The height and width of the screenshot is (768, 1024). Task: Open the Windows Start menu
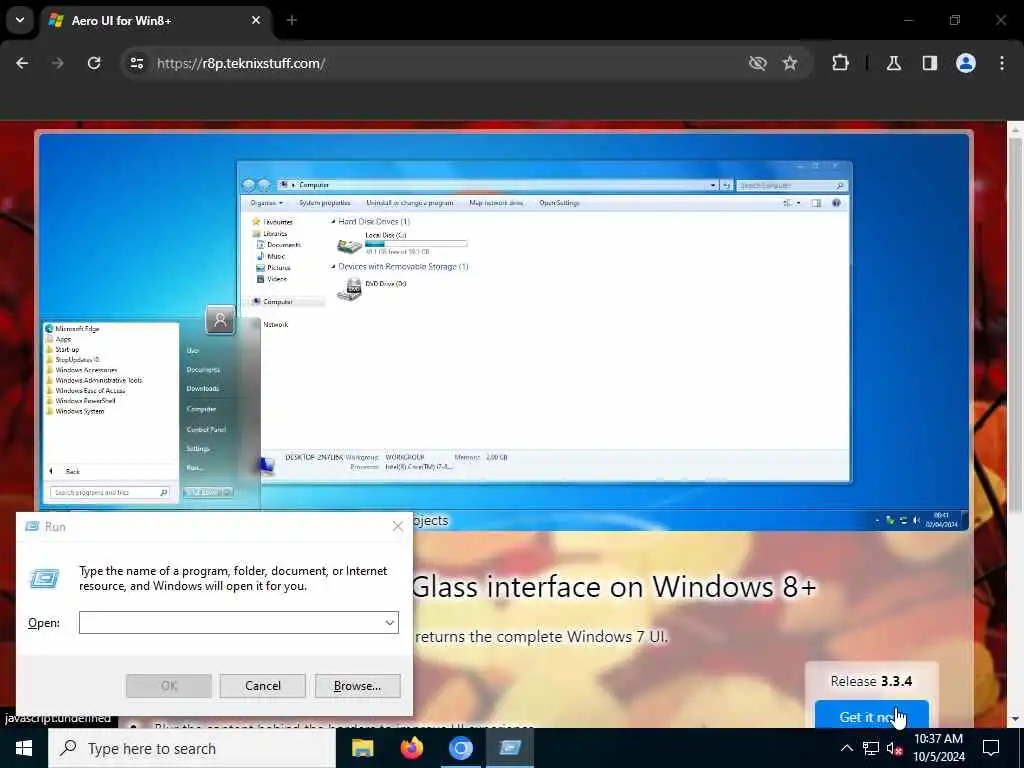pyautogui.click(x=24, y=748)
